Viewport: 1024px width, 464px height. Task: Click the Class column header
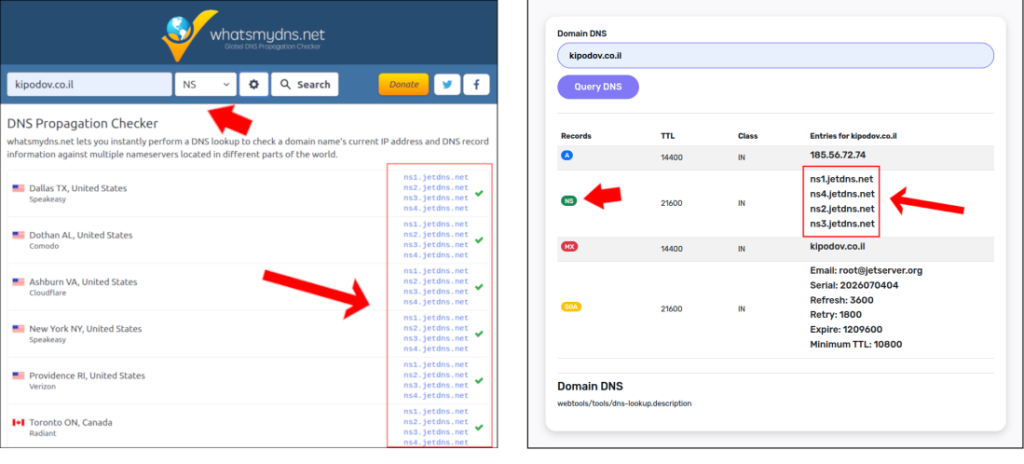click(x=748, y=137)
